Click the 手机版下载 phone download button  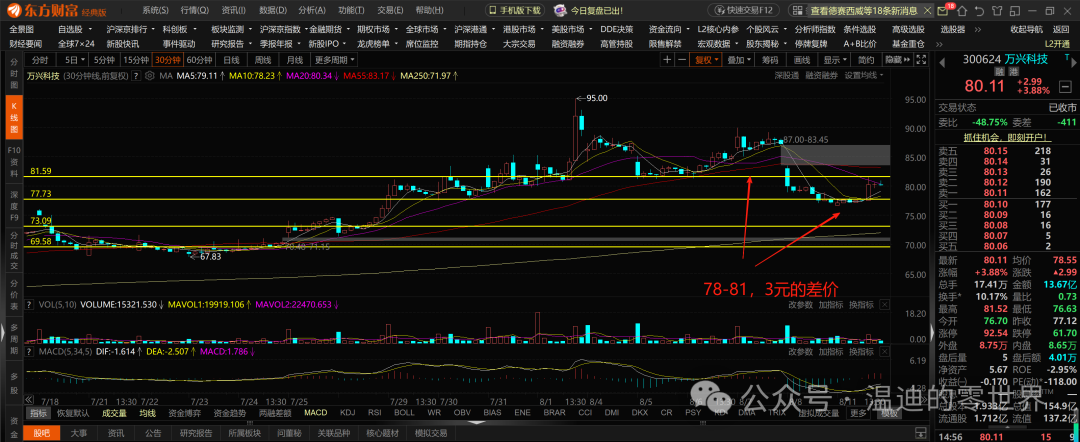click(x=515, y=10)
